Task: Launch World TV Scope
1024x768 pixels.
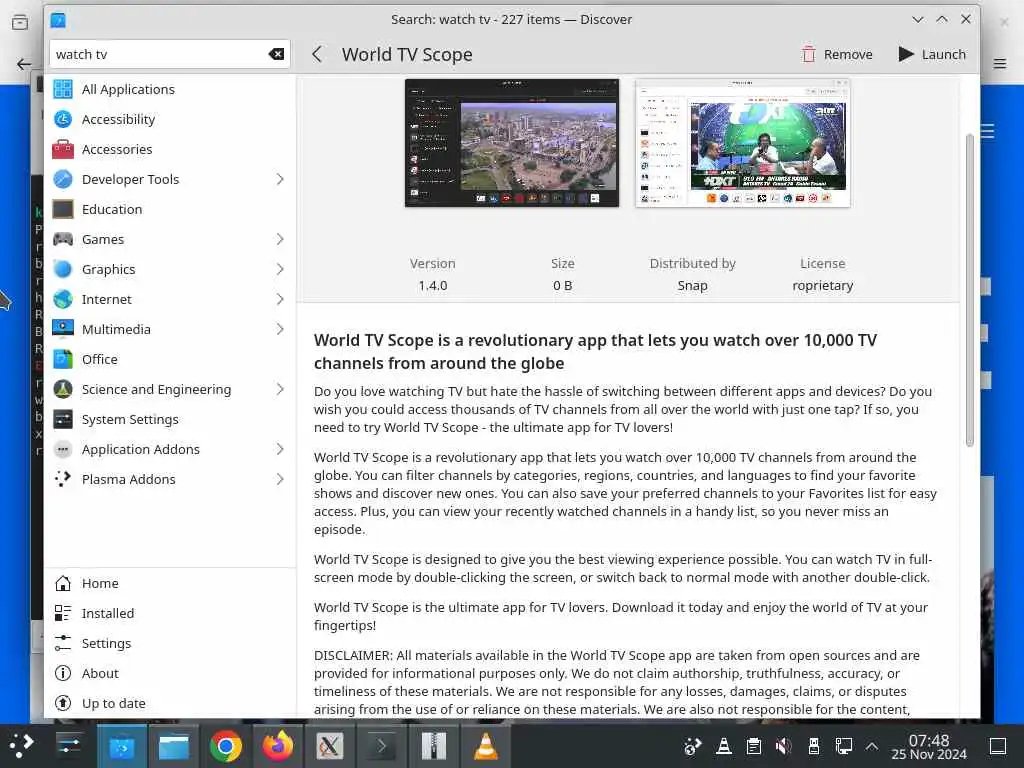Action: tap(931, 54)
